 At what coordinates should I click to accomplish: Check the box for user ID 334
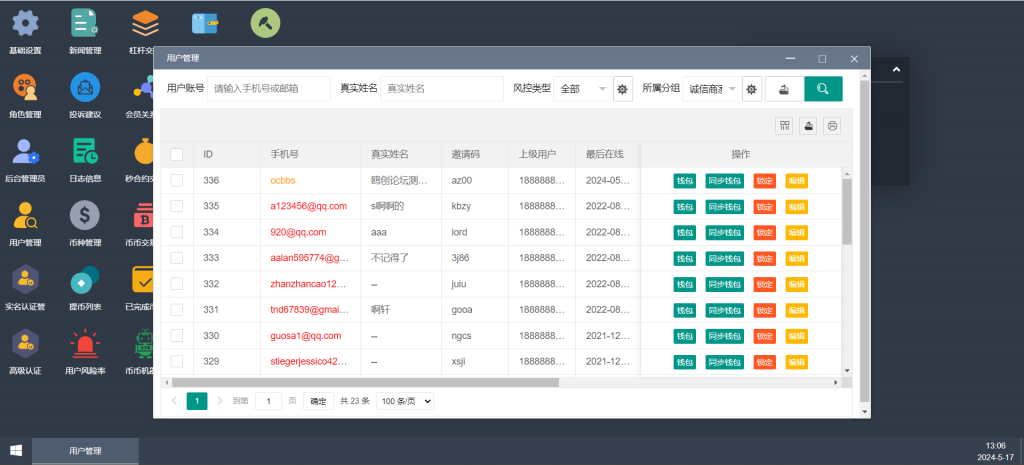coord(176,232)
